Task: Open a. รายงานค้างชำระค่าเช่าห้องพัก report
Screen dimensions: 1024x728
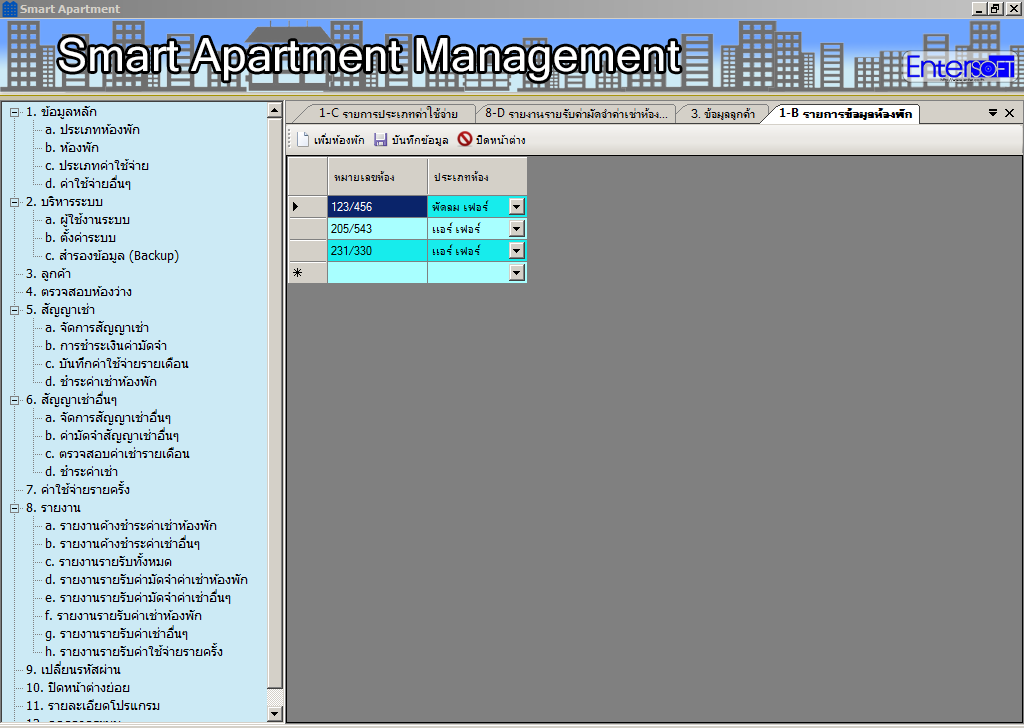Action: pos(131,526)
